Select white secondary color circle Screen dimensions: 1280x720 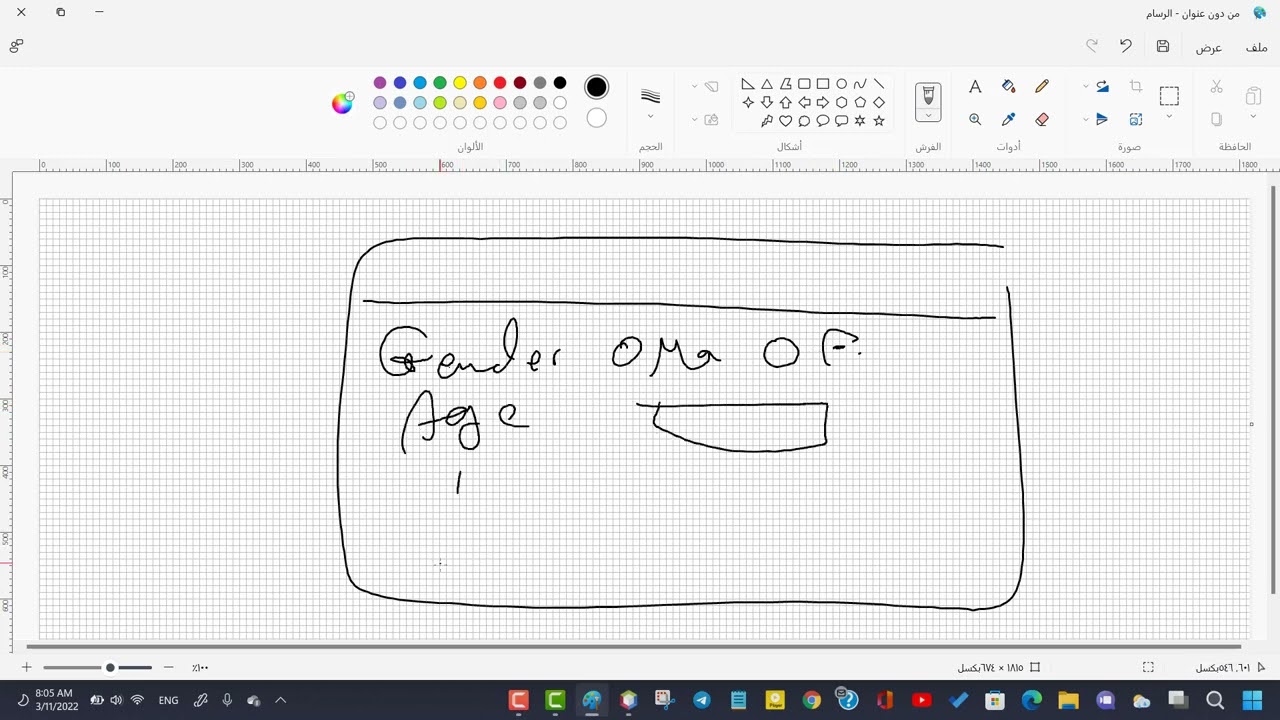(597, 118)
